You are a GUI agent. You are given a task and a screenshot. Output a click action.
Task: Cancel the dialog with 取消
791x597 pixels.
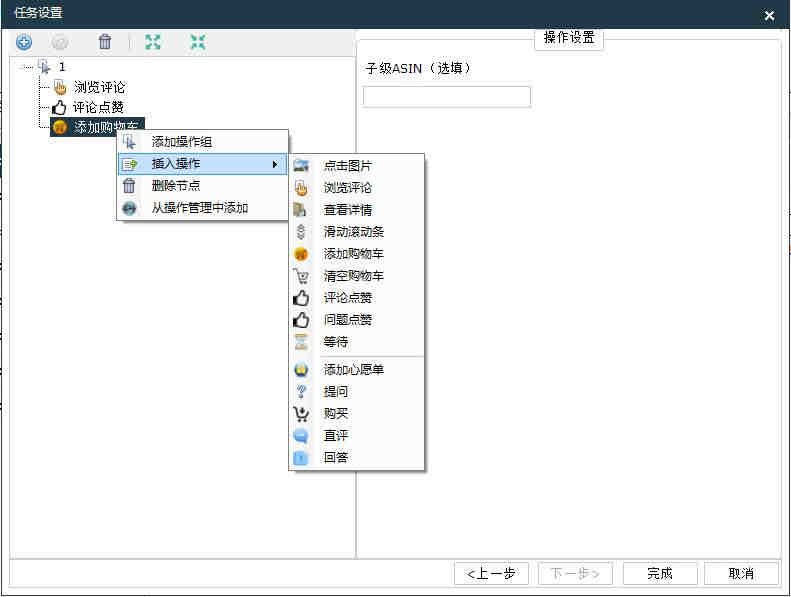[x=741, y=574]
